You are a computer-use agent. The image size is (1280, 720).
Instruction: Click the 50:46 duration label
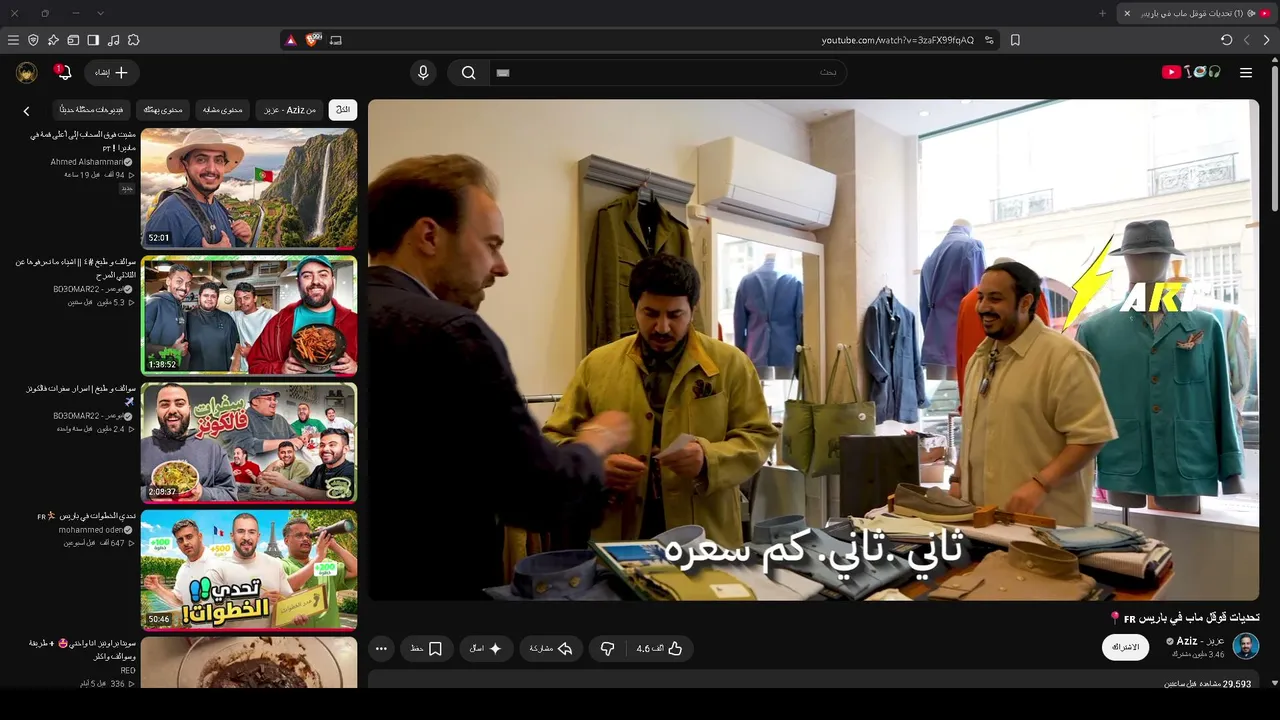click(x=159, y=619)
